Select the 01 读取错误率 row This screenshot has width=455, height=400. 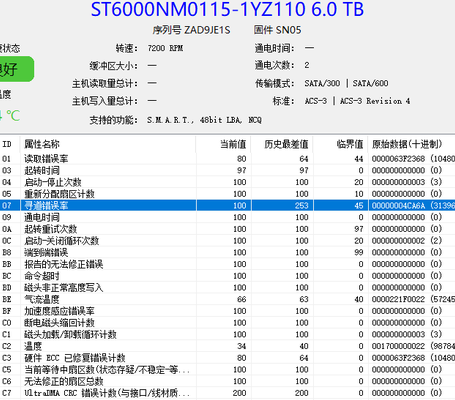tap(227, 159)
